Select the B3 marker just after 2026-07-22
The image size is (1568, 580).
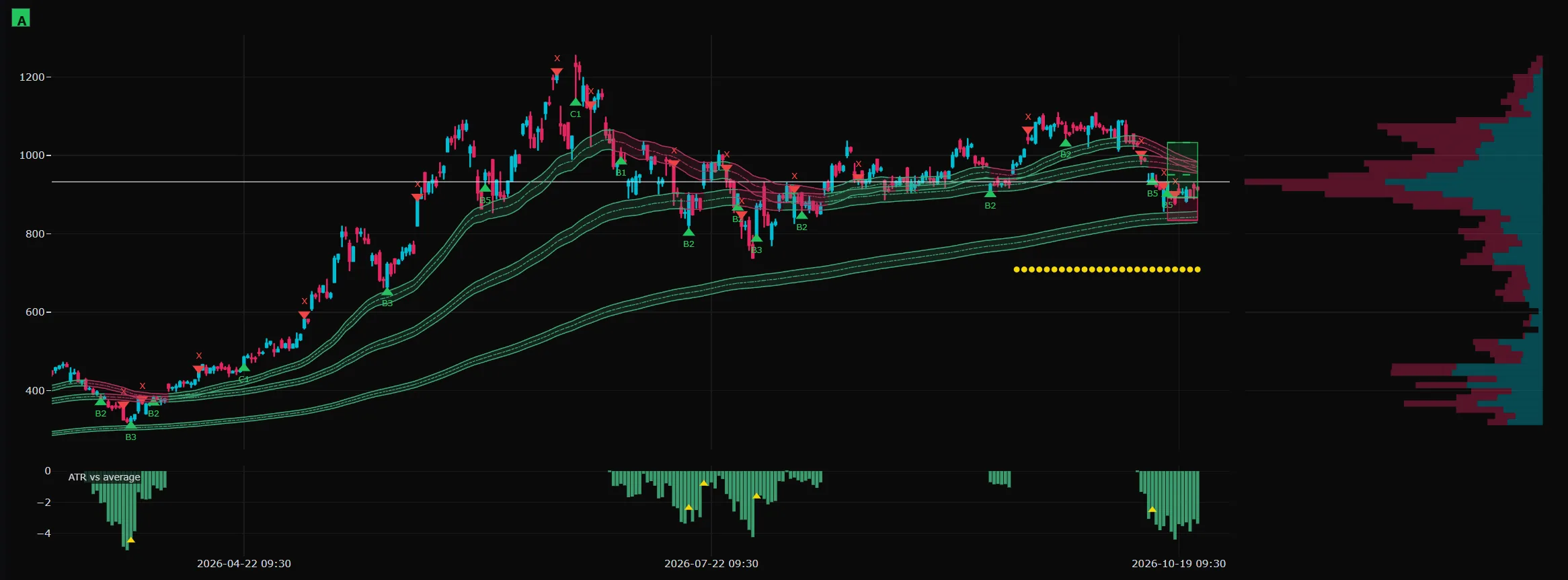(756, 238)
